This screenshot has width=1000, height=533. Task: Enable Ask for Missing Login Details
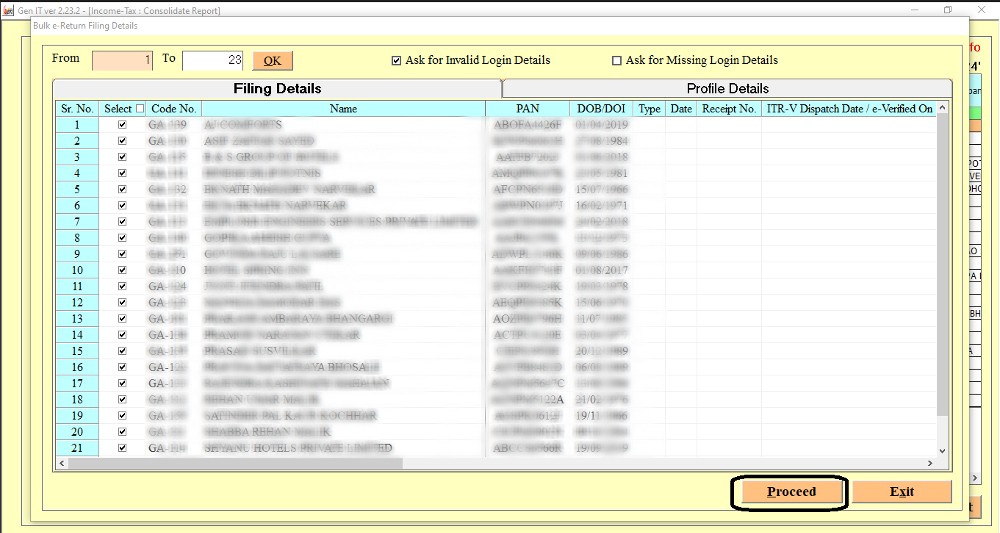616,61
